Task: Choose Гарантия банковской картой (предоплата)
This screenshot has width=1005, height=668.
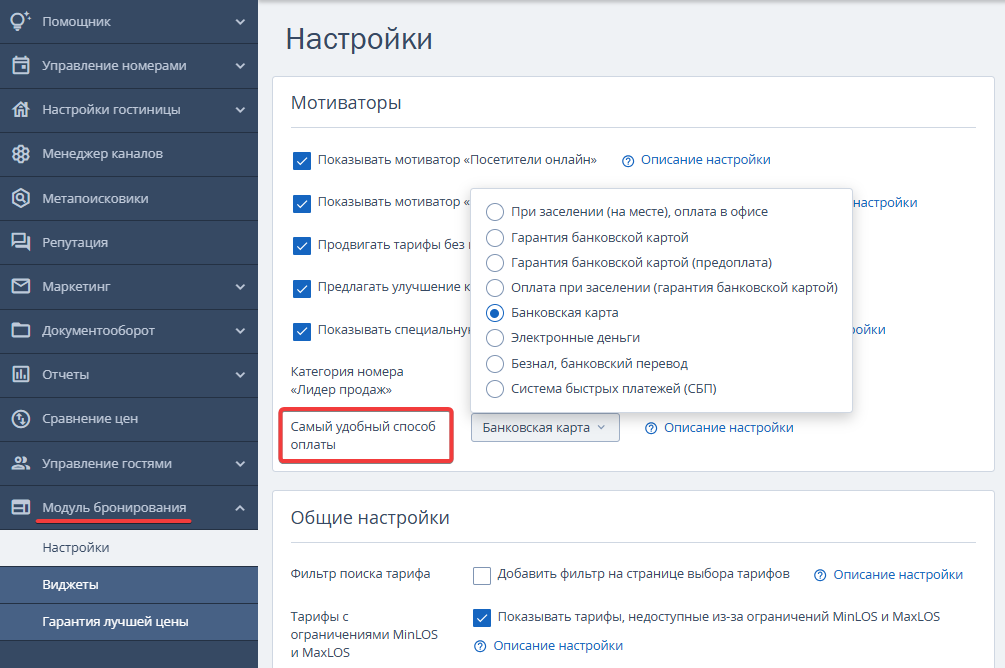Action: (x=495, y=263)
